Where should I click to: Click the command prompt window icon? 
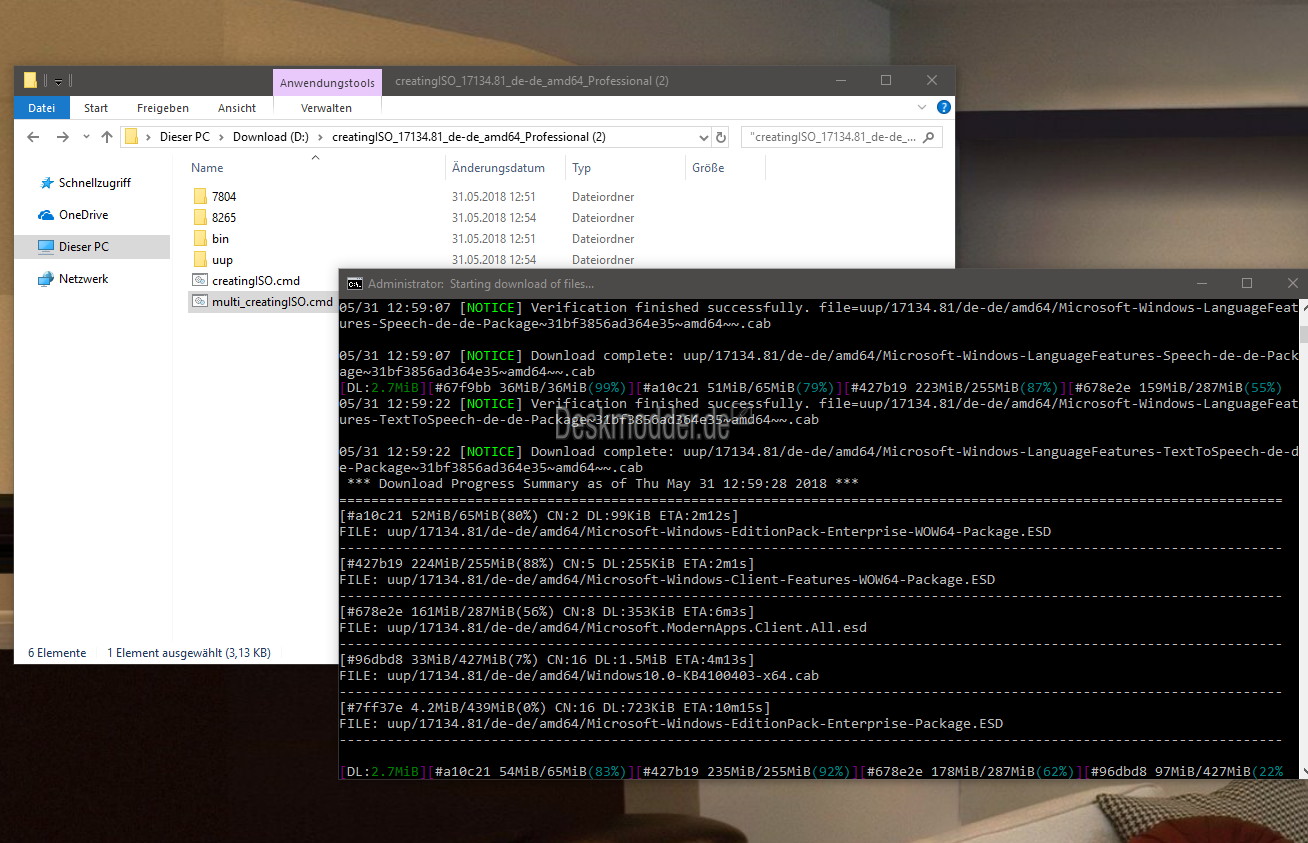tap(355, 284)
